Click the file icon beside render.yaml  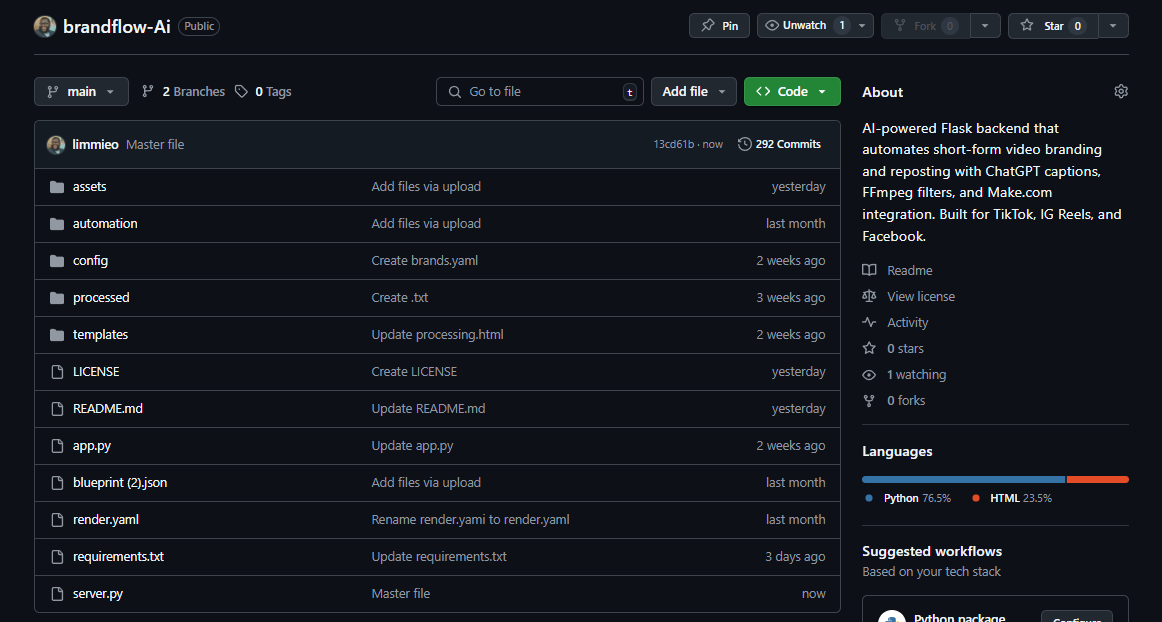pos(57,520)
